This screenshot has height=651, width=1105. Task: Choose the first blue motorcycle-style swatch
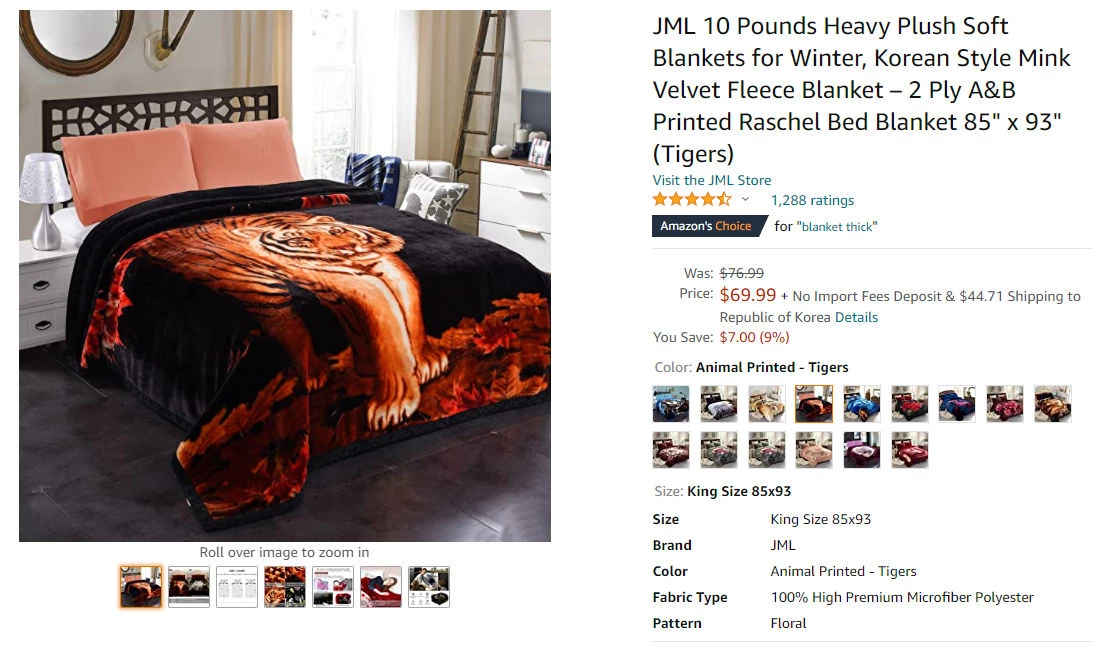click(x=671, y=404)
